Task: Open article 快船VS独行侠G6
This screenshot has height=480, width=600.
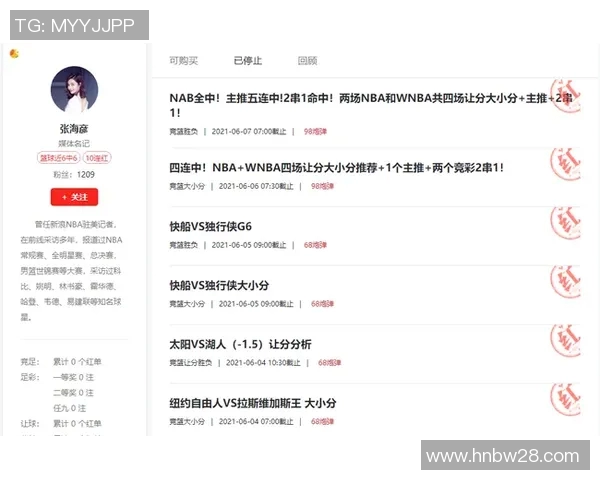Action: [210, 226]
